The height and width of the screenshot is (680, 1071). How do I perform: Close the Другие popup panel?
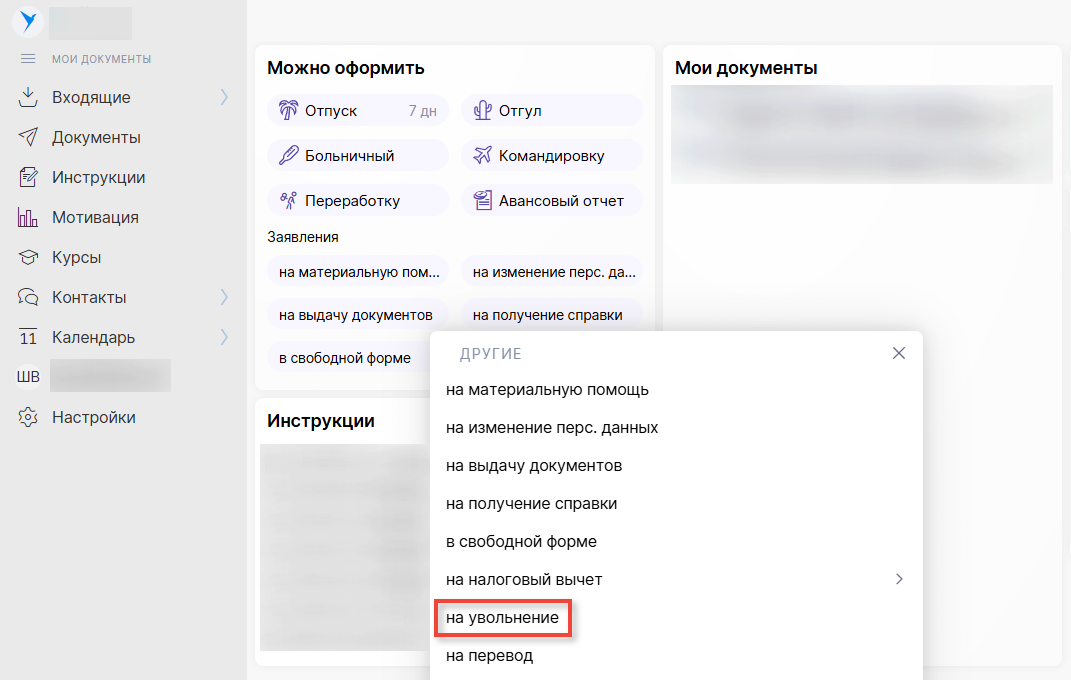click(898, 353)
